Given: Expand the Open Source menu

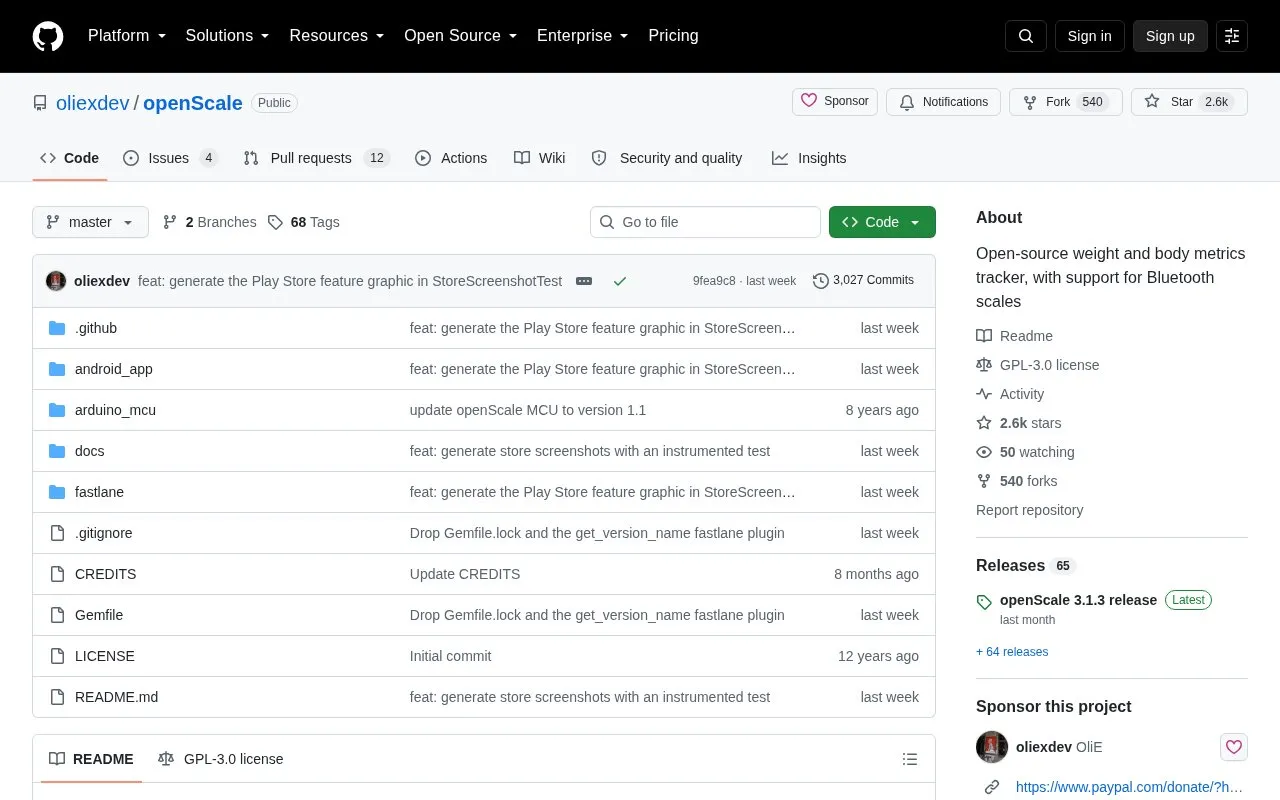Looking at the screenshot, I should (460, 36).
